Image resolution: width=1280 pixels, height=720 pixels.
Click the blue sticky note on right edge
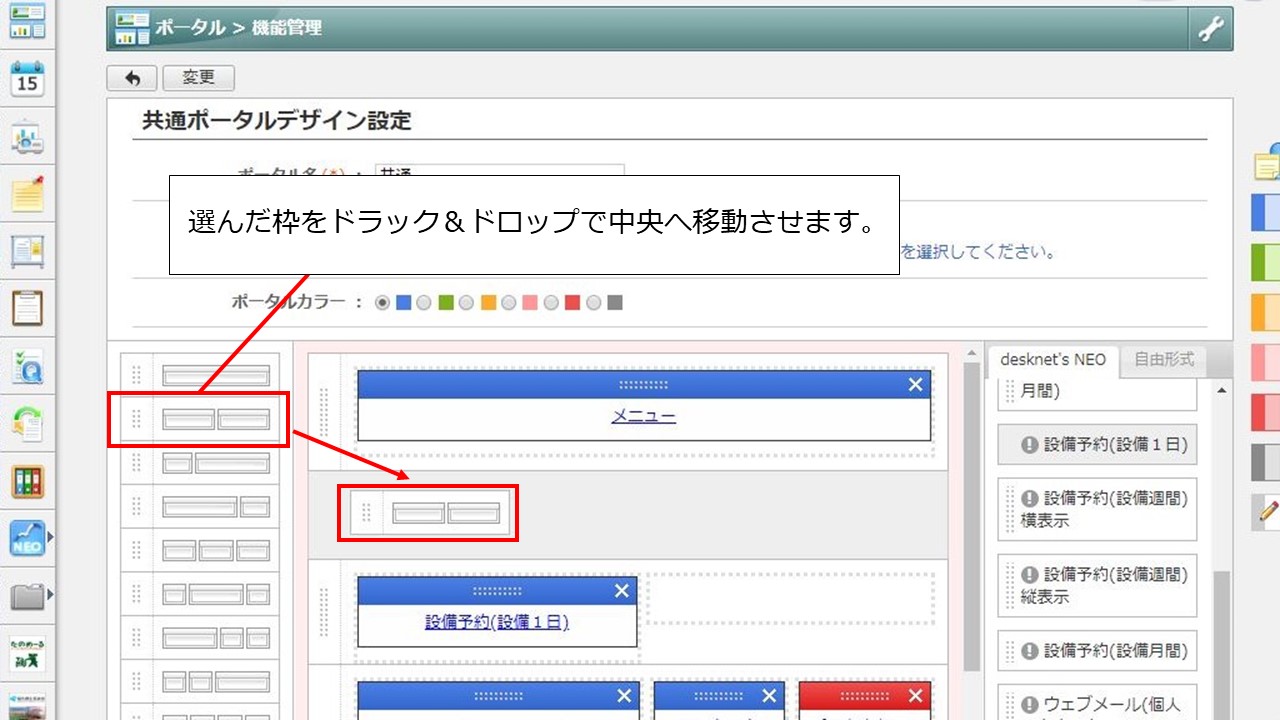click(x=1266, y=212)
